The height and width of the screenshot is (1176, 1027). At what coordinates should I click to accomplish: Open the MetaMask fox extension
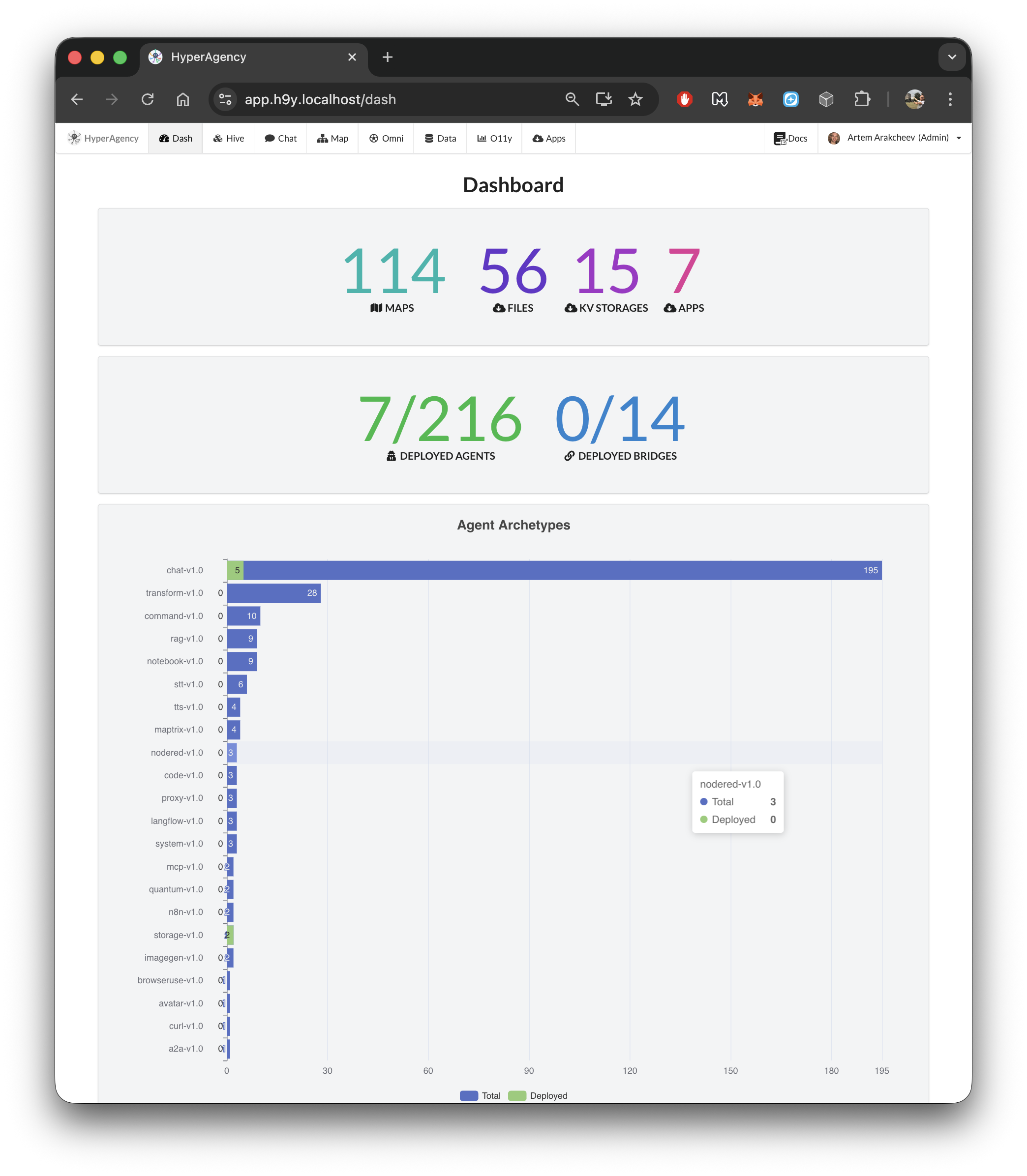pos(755,100)
